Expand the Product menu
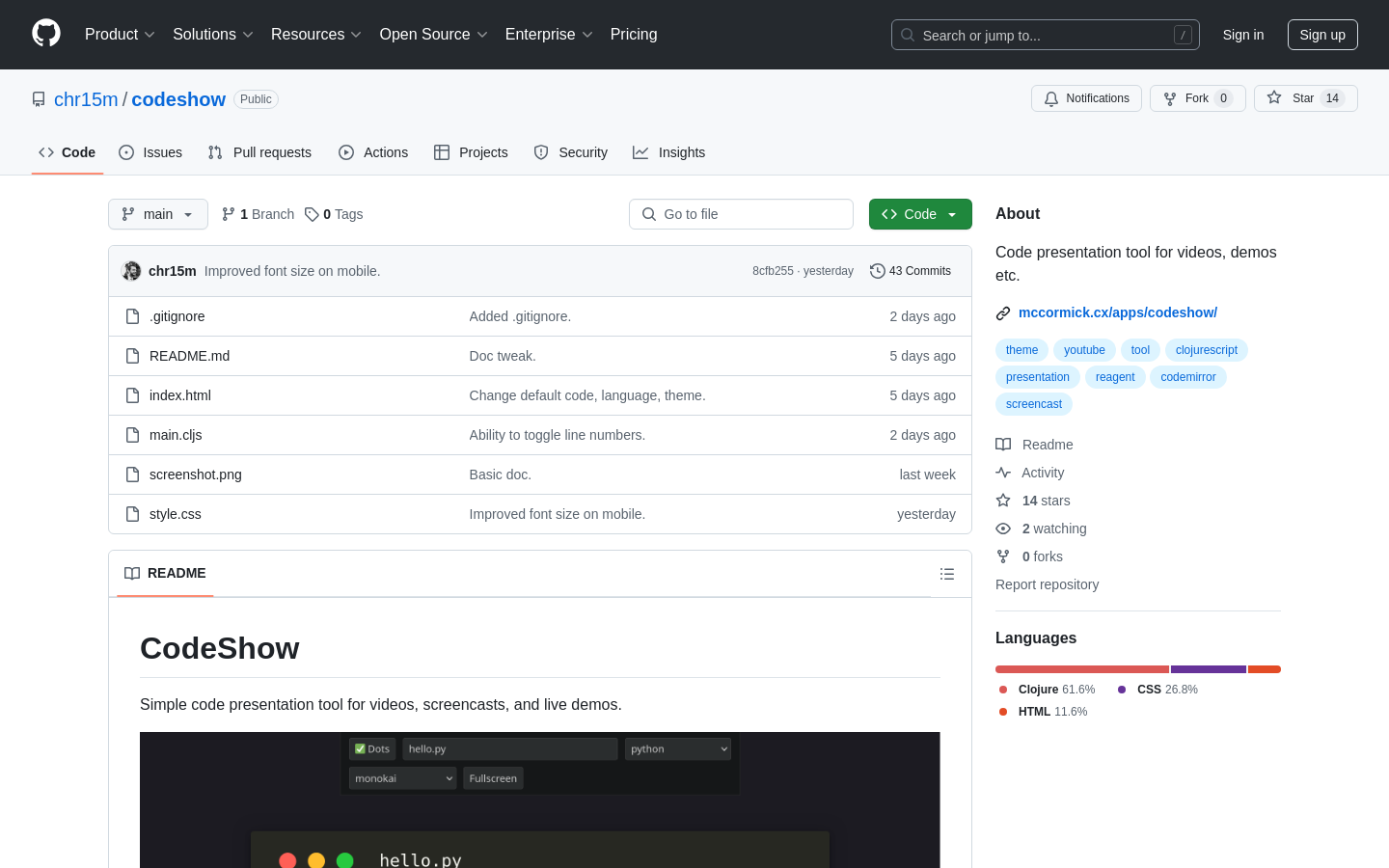1389x868 pixels. pos(120,34)
